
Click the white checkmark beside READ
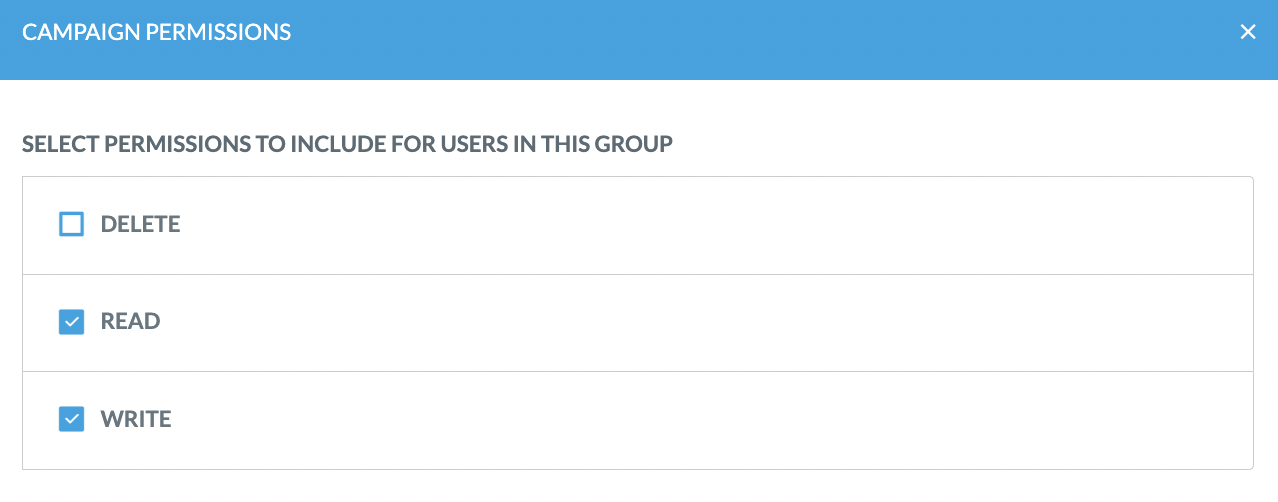point(71,322)
